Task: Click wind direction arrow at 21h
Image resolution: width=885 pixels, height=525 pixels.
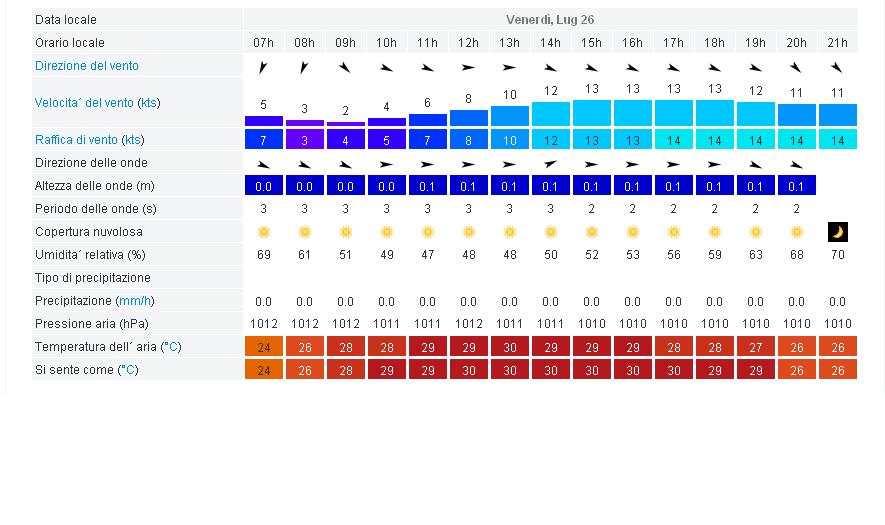Action: (x=838, y=67)
